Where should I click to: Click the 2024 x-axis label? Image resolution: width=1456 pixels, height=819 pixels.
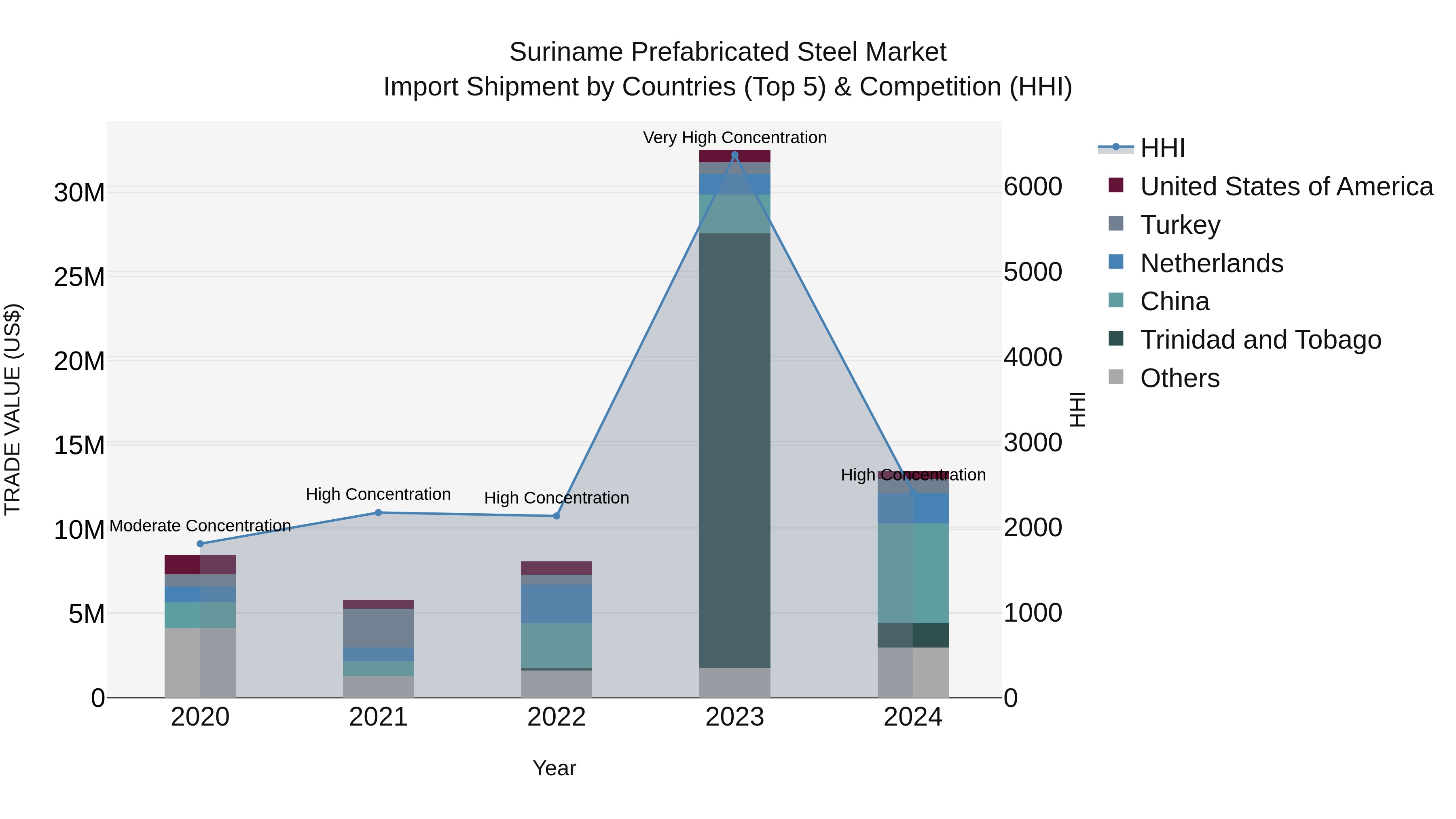(913, 717)
